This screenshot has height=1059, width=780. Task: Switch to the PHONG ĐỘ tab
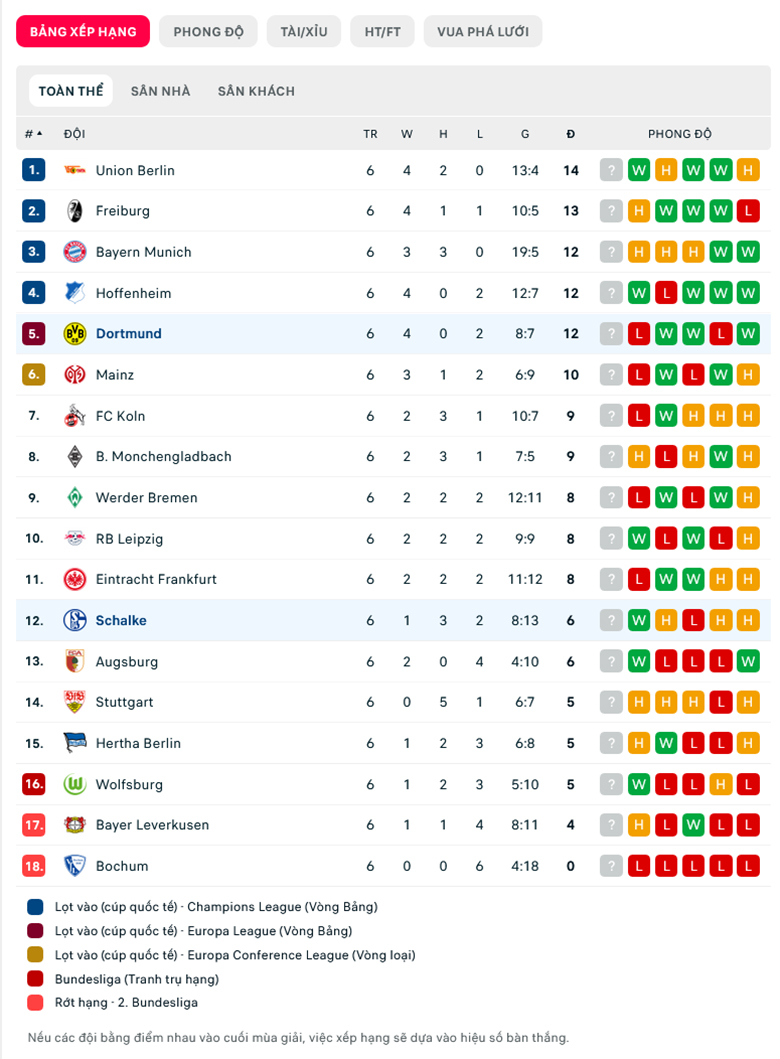pos(208,32)
